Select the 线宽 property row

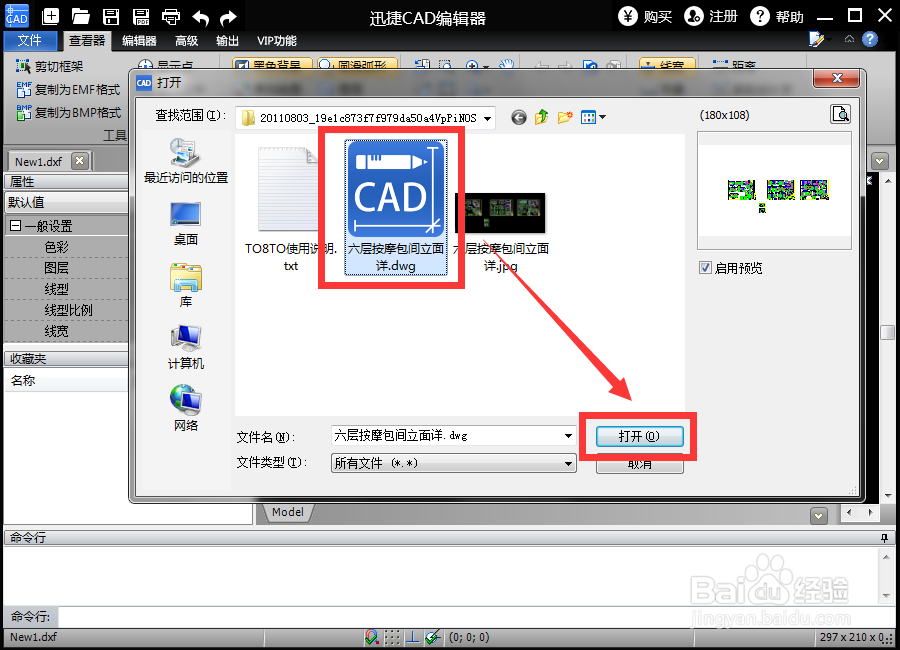[66, 331]
